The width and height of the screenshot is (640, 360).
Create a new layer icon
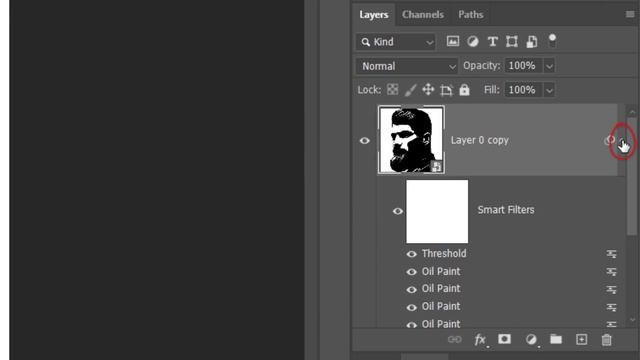click(x=581, y=340)
